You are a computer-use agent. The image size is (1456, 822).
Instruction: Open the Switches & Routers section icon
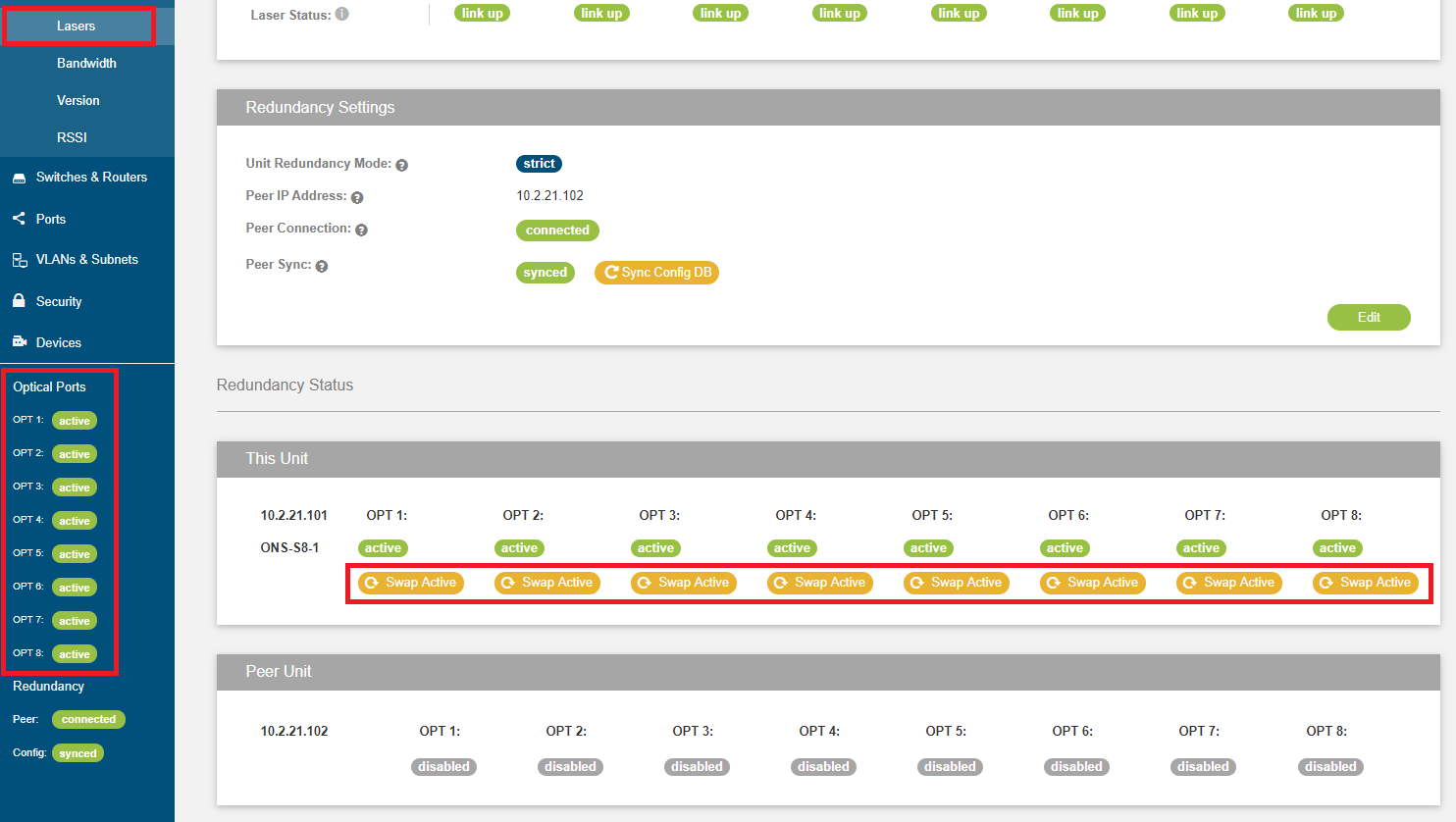22,177
